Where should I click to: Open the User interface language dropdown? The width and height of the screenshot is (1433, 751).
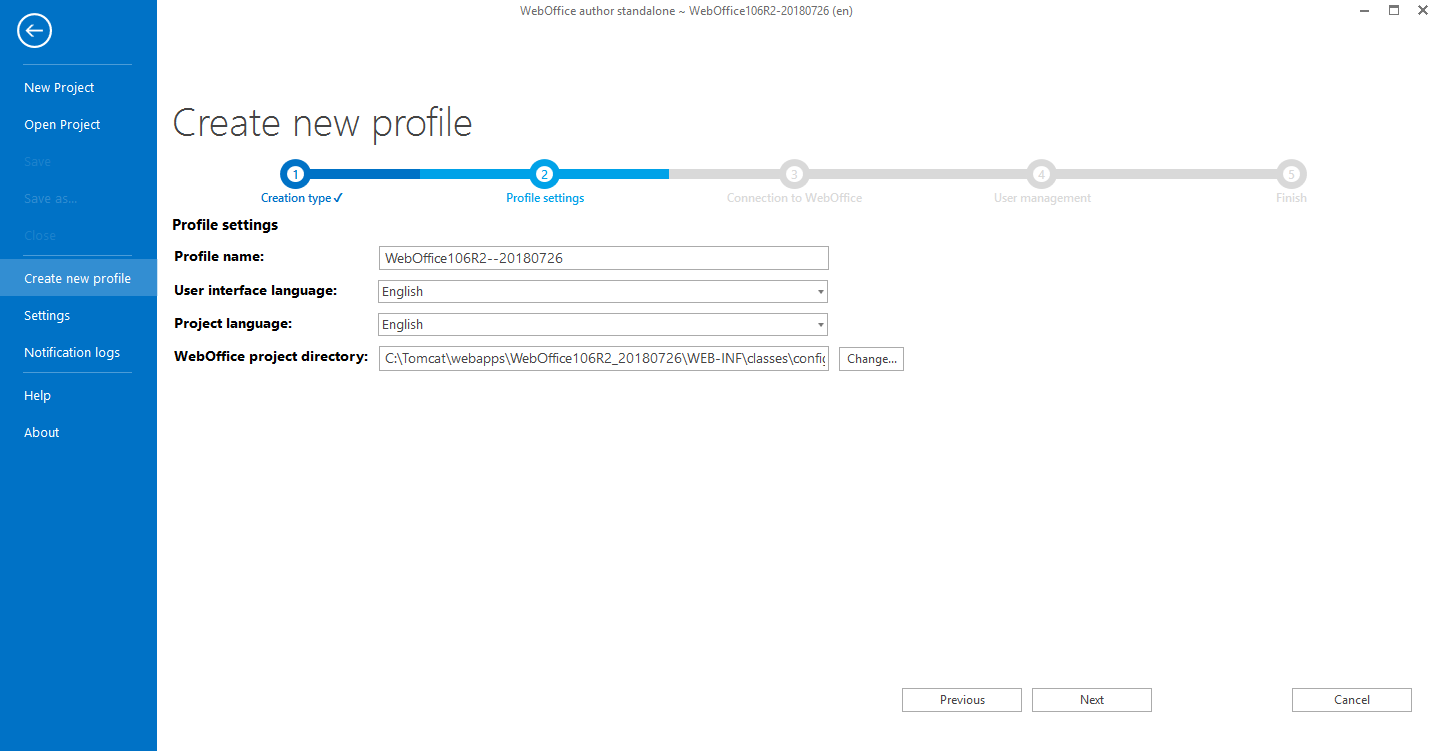[x=820, y=291]
